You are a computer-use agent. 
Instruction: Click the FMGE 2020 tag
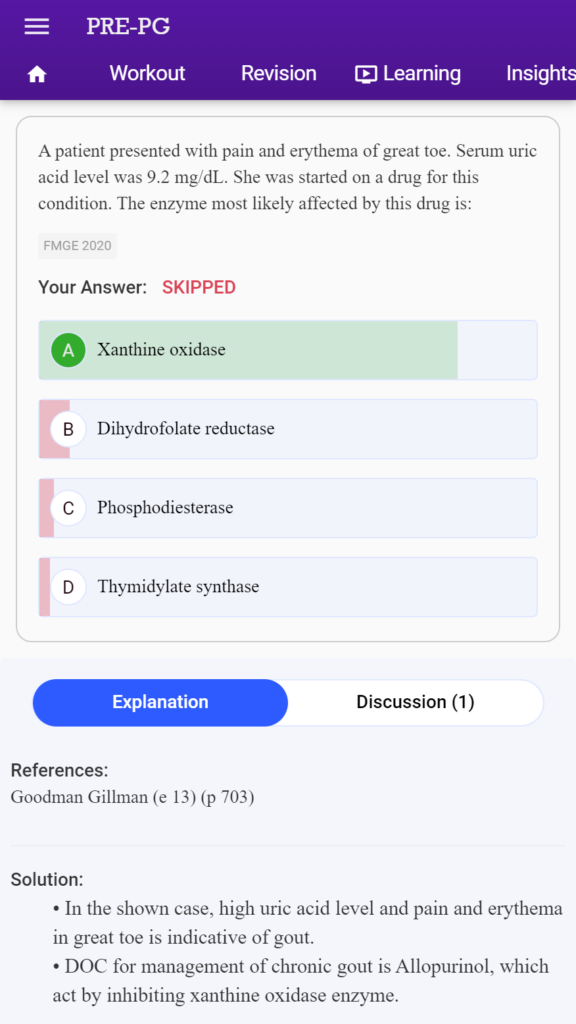(77, 246)
